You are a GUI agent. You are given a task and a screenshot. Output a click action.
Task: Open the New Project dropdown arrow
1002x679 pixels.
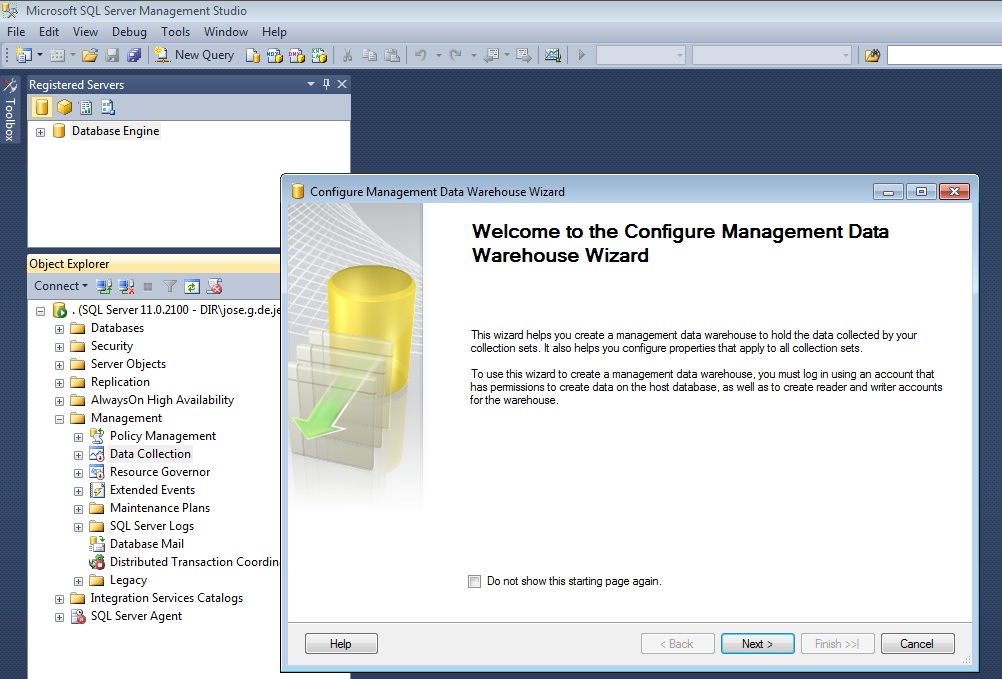(x=40, y=56)
